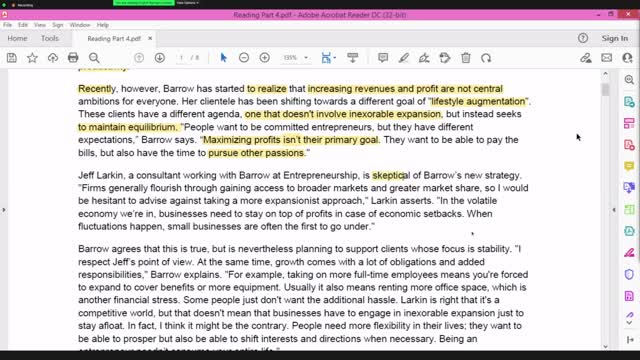Open the Edit menu
This screenshot has width=640, height=360.
pyautogui.click(x=23, y=25)
